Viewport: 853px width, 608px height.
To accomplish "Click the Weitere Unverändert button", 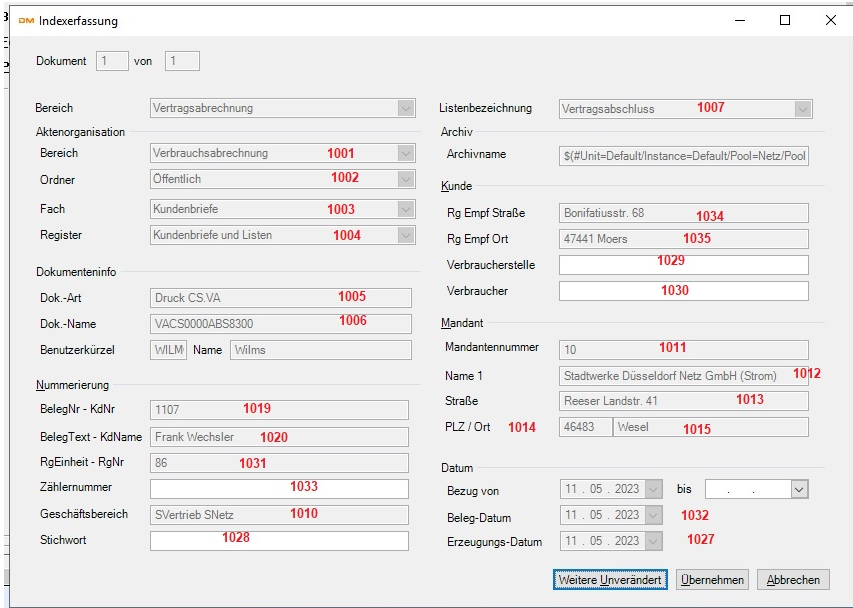I will (610, 580).
